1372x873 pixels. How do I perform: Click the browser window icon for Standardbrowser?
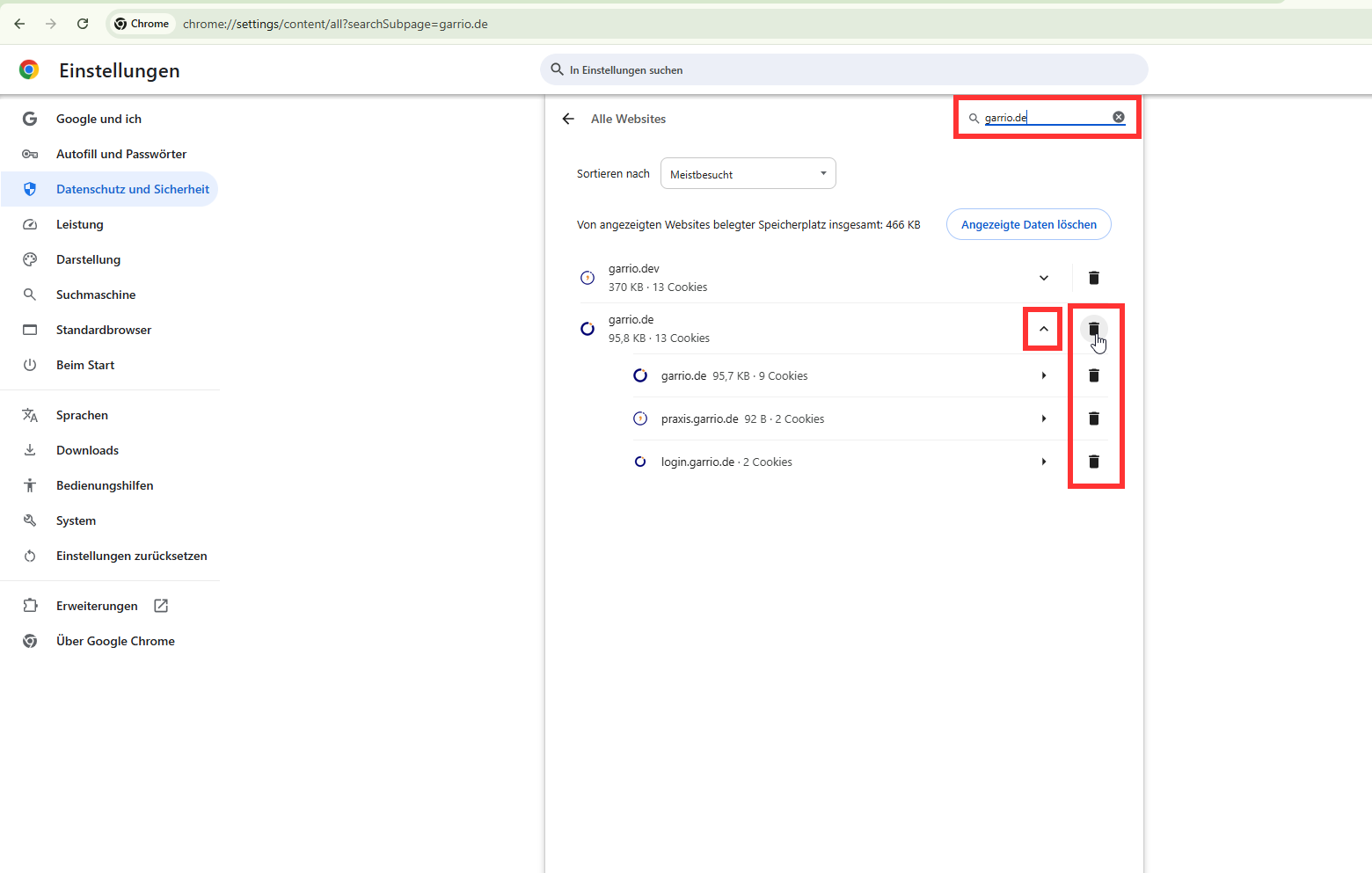[x=30, y=330]
